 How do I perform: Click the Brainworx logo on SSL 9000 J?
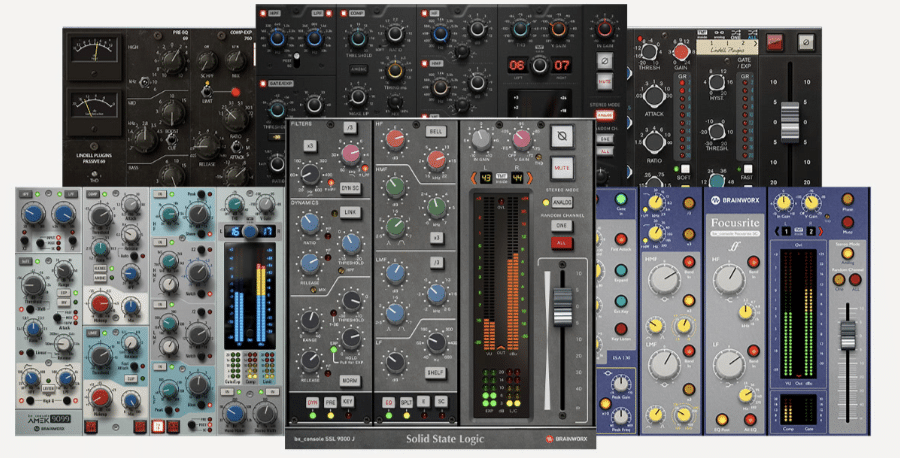[x=567, y=439]
